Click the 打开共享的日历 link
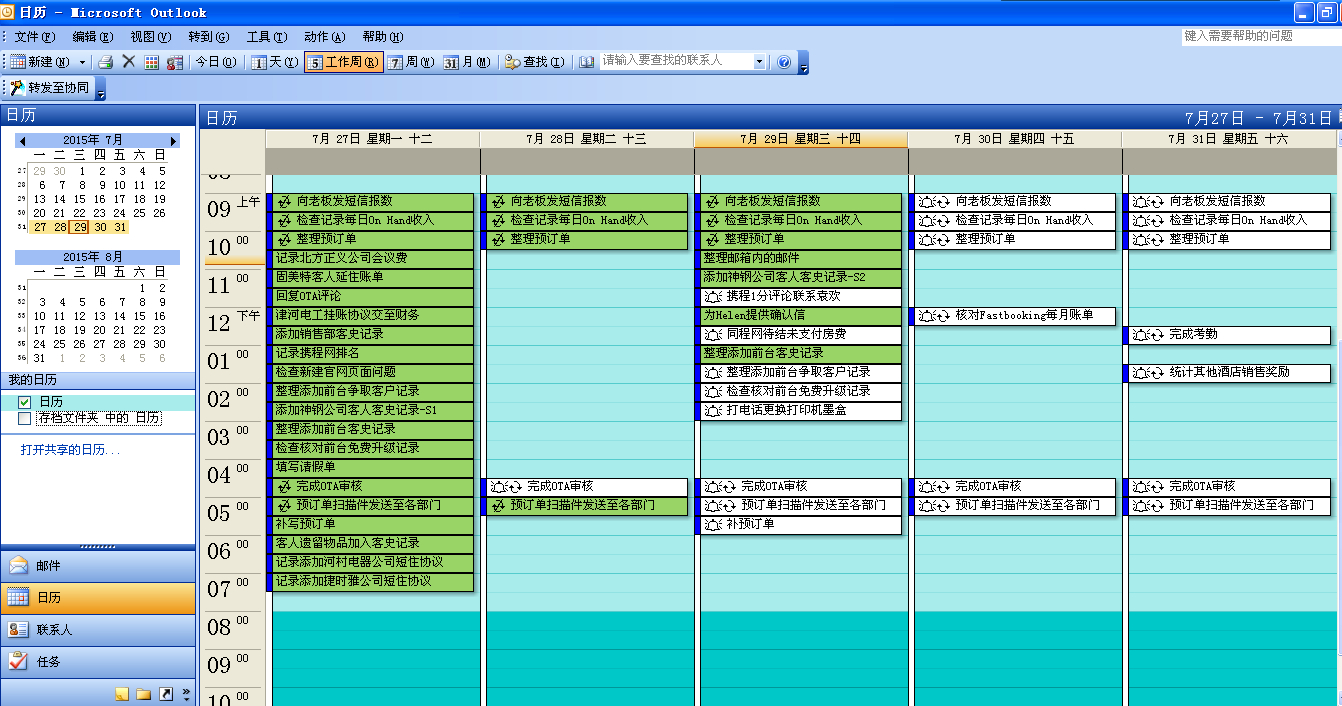This screenshot has height=706, width=1342. 70,451
